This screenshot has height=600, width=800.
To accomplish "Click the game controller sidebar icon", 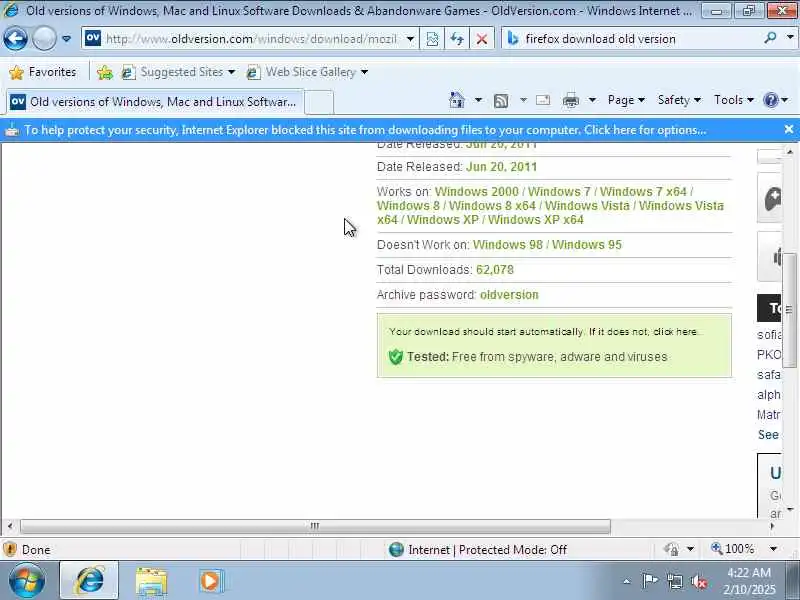I will [x=772, y=198].
